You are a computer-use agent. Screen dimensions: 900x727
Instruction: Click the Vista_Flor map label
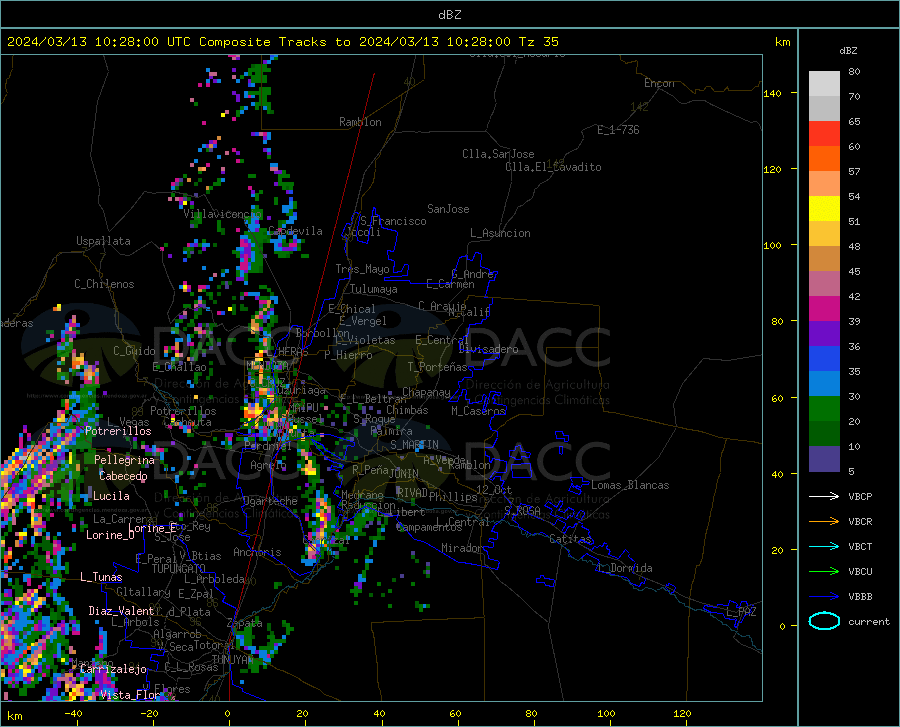(x=130, y=695)
